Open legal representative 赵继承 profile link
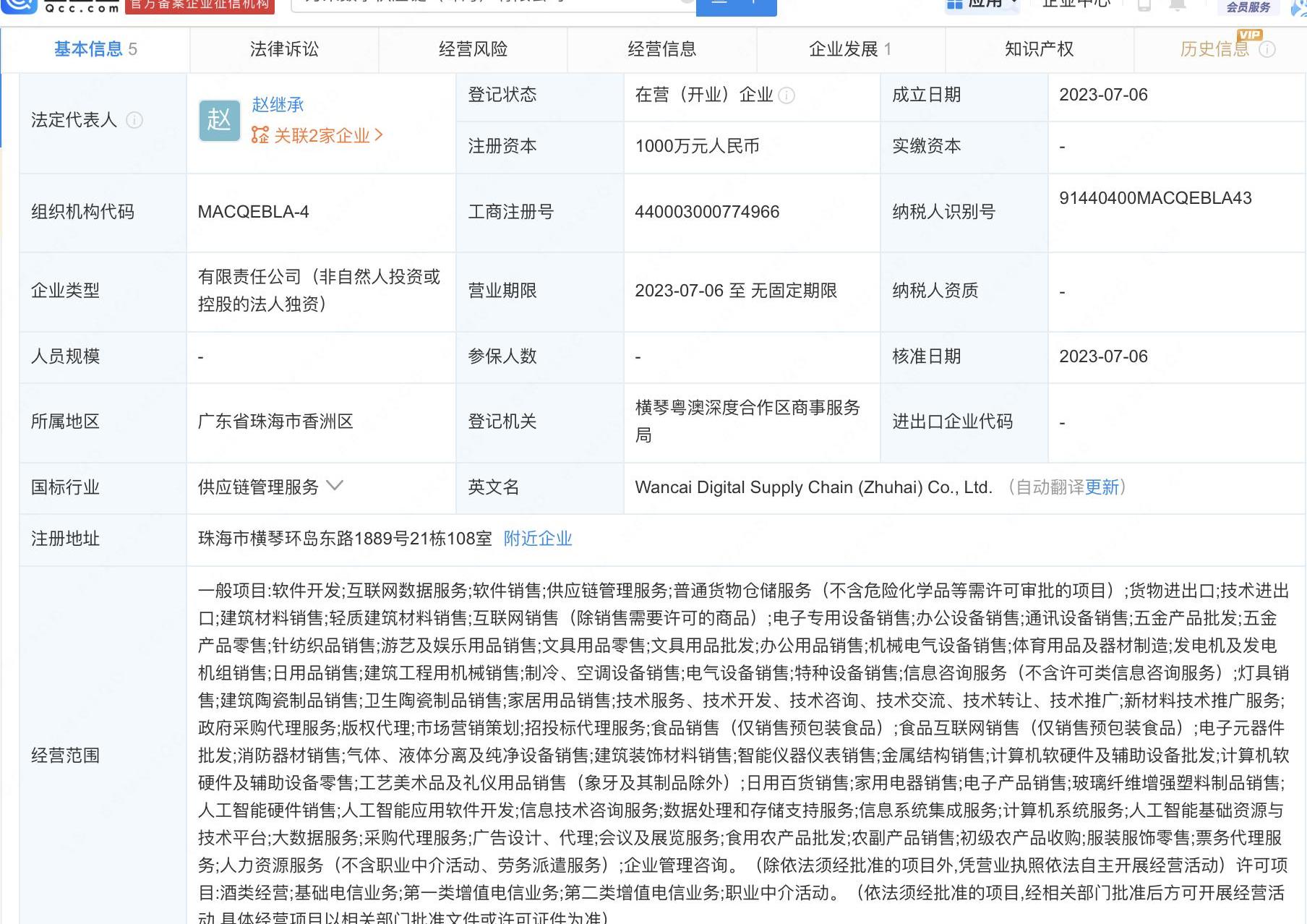The image size is (1307, 924). point(278,105)
